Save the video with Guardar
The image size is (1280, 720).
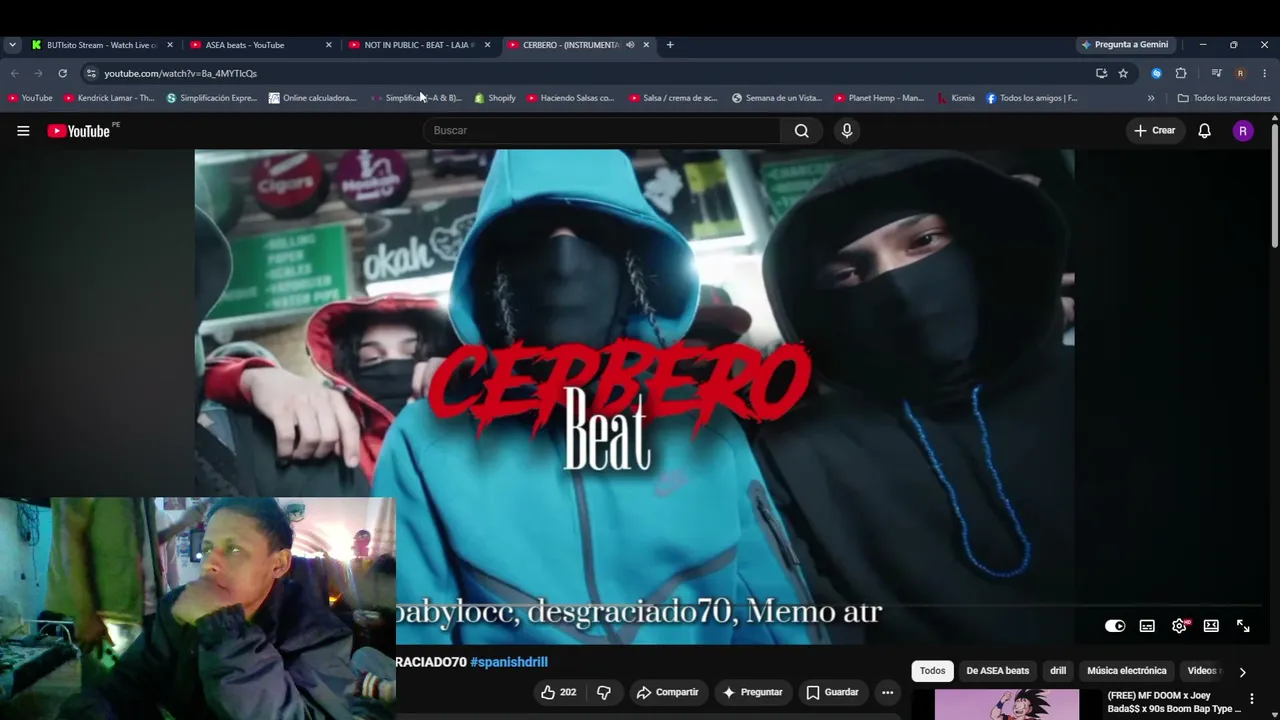point(832,692)
